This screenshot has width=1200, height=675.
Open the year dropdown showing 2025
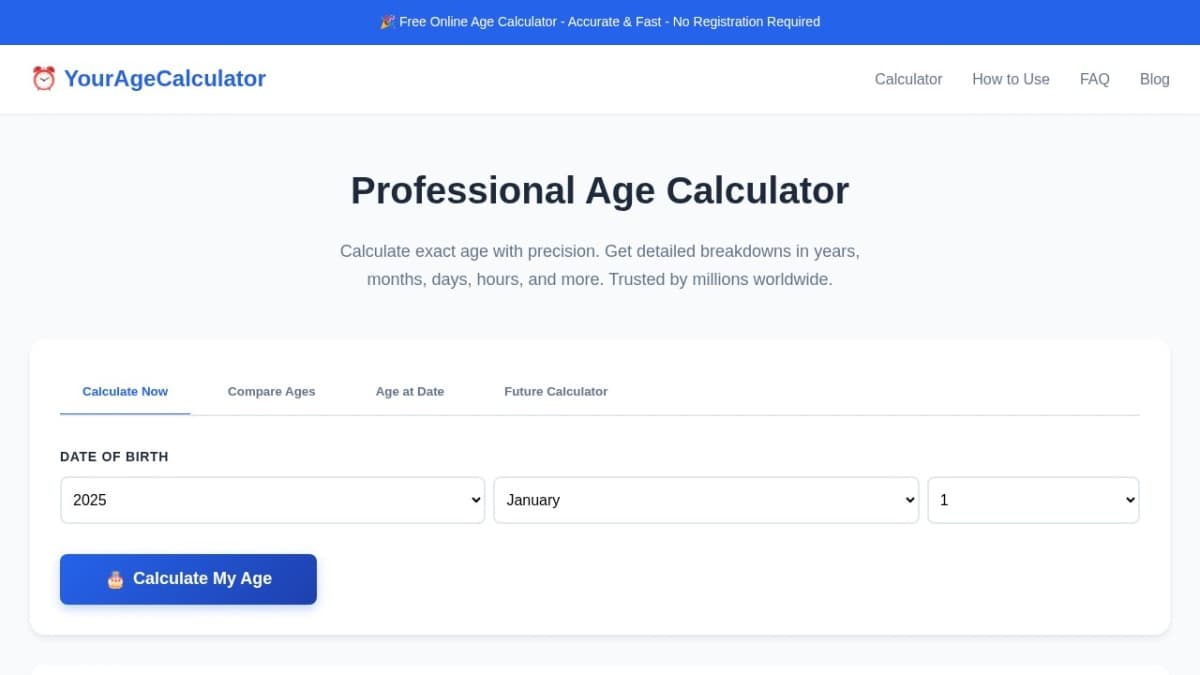point(272,499)
